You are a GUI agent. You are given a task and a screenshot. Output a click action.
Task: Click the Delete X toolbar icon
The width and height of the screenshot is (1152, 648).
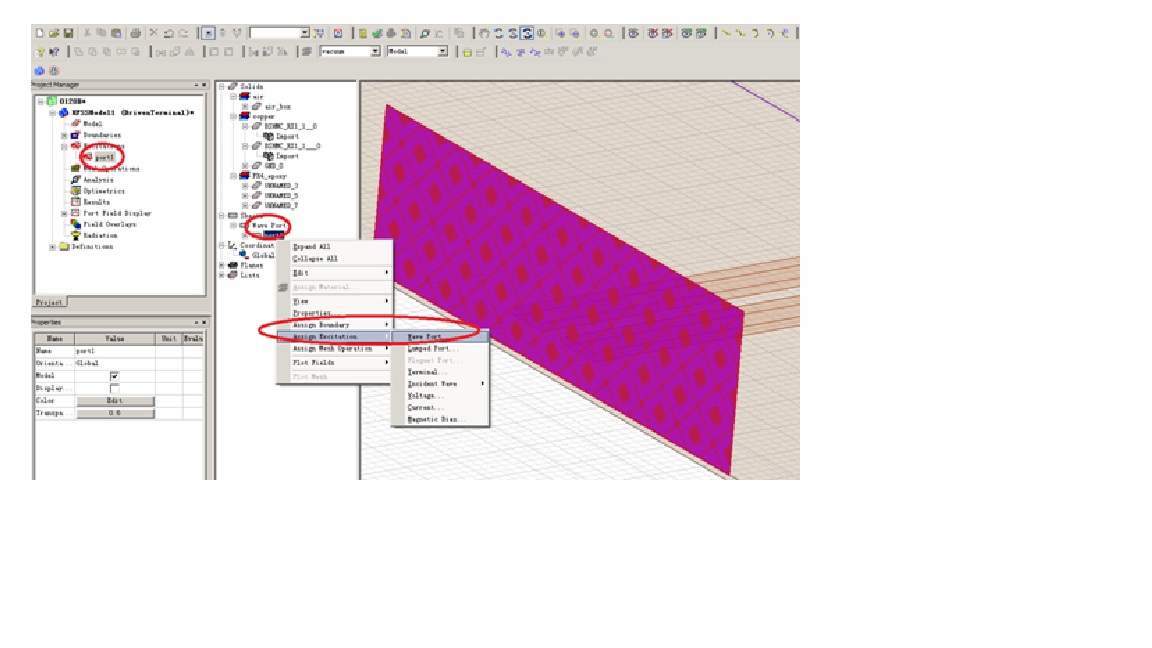154,33
